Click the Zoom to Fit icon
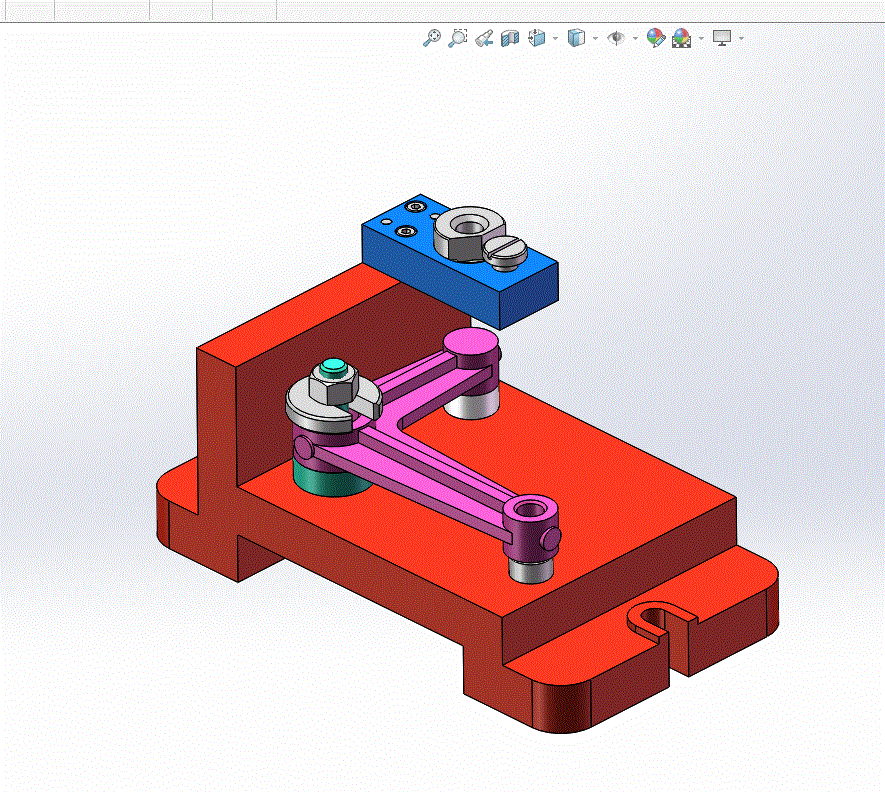The height and width of the screenshot is (792, 885). (x=432, y=38)
